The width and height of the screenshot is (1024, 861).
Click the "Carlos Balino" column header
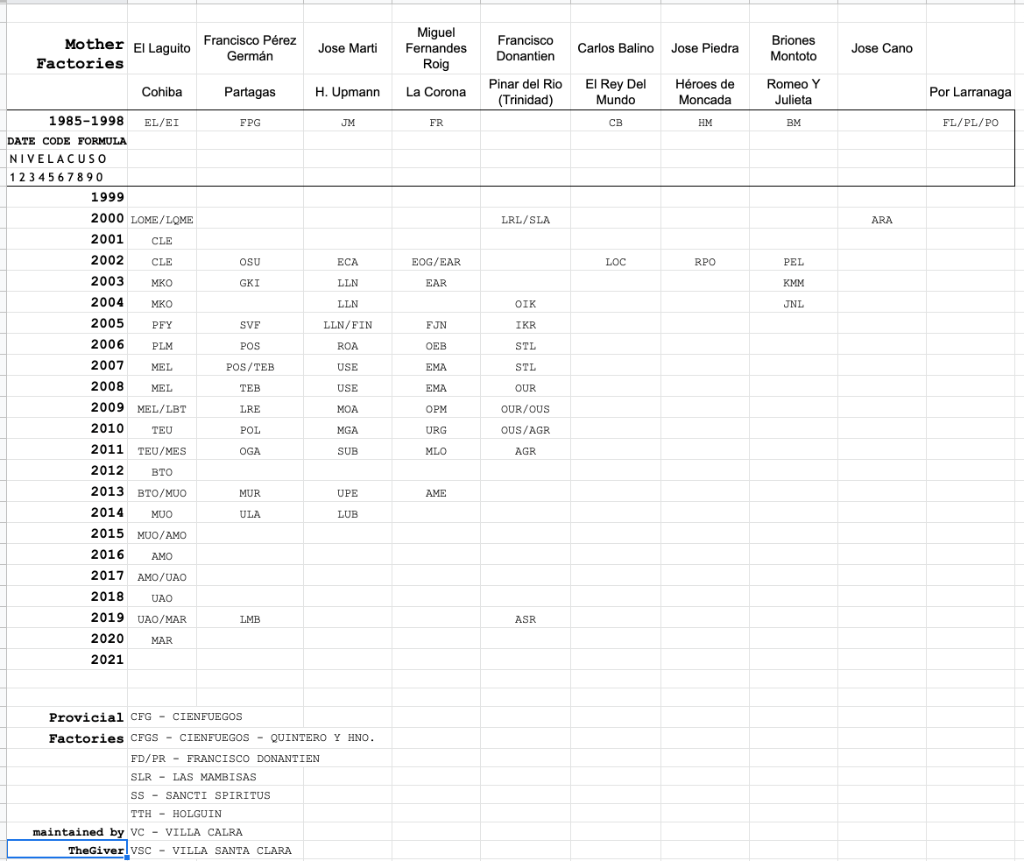[x=615, y=48]
